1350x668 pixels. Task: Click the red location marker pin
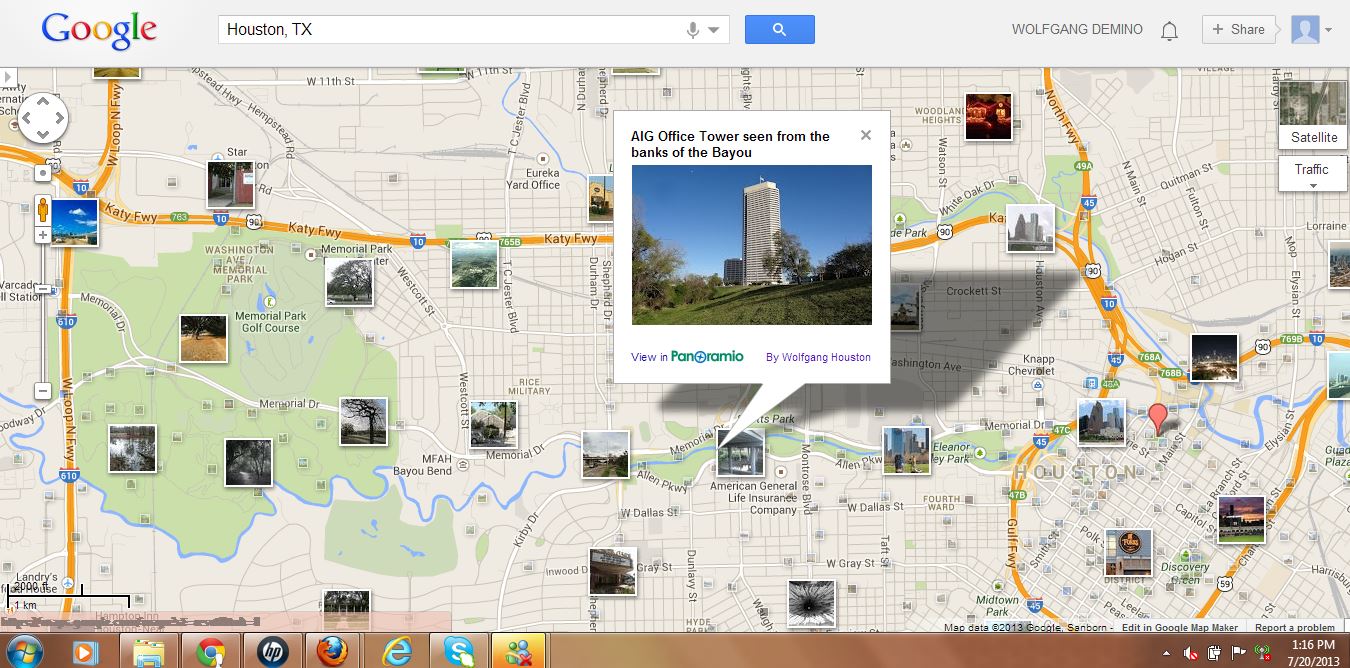(1158, 418)
